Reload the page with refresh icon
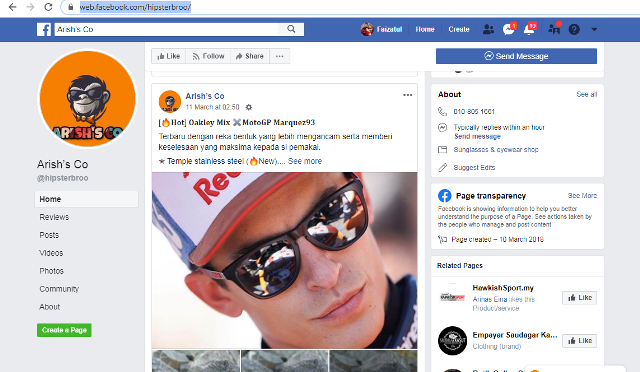Screen dimensions: 640x372 tap(48, 7)
